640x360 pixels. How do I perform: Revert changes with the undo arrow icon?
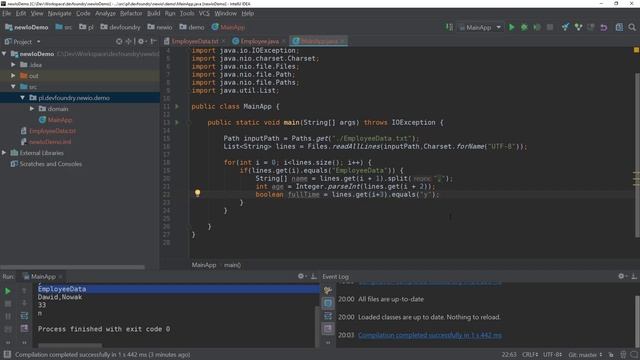604,27
